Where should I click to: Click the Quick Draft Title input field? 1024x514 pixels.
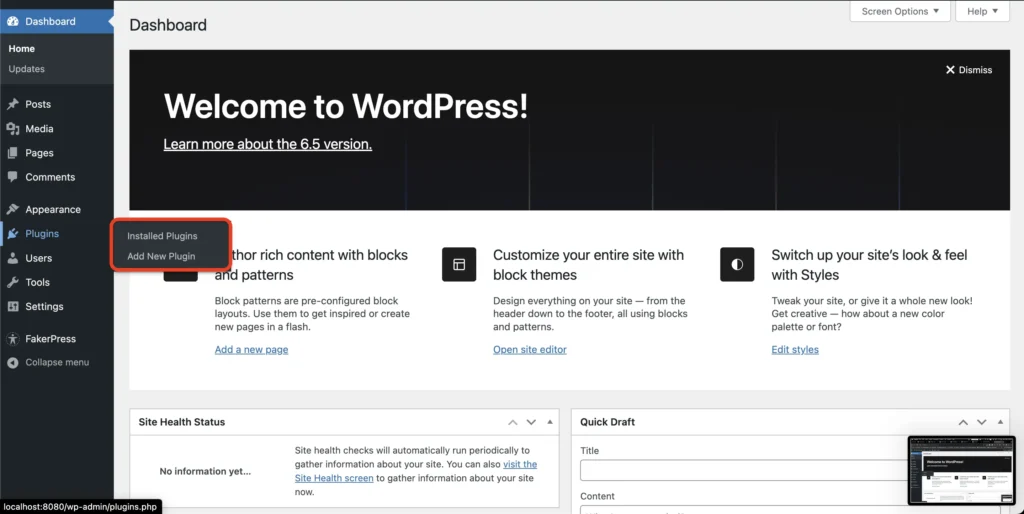(x=742, y=470)
